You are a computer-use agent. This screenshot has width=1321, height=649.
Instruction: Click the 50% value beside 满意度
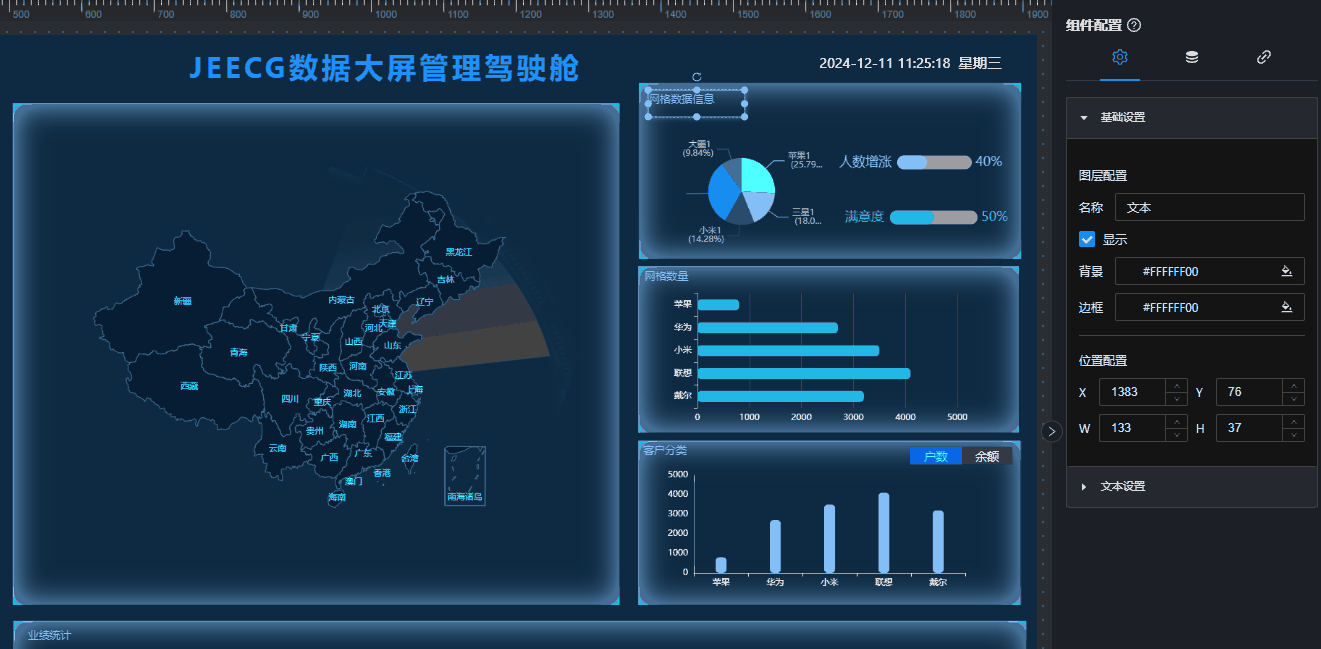click(x=994, y=216)
